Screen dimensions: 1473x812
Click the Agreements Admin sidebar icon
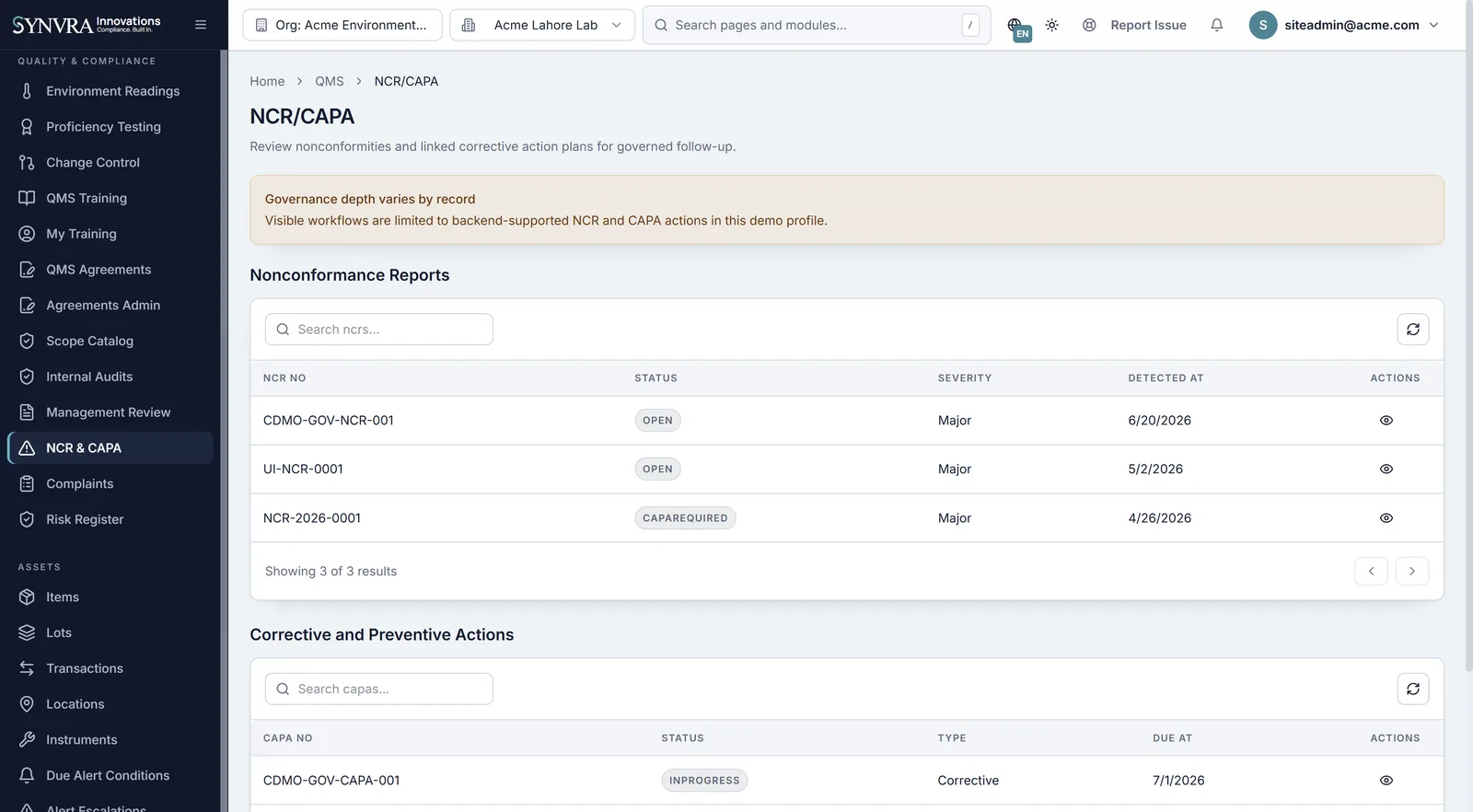click(27, 306)
